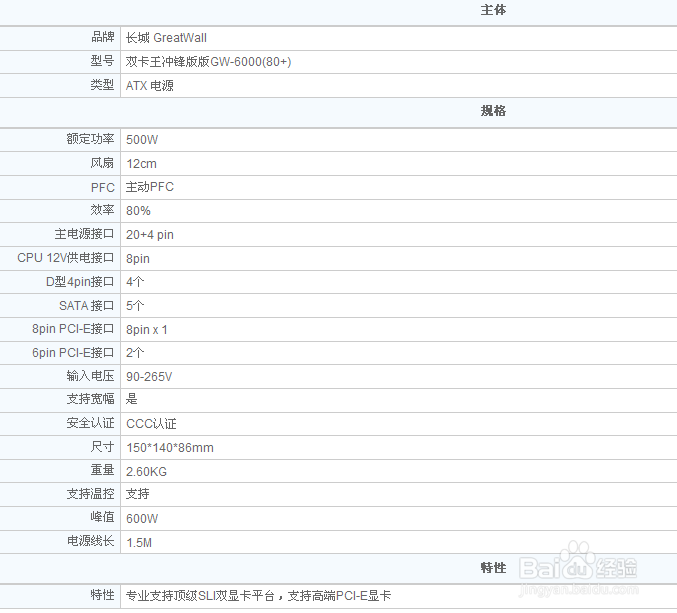Screen dimensions: 677x613
Task: Click the 特性 row label
Action: [x=102, y=595]
